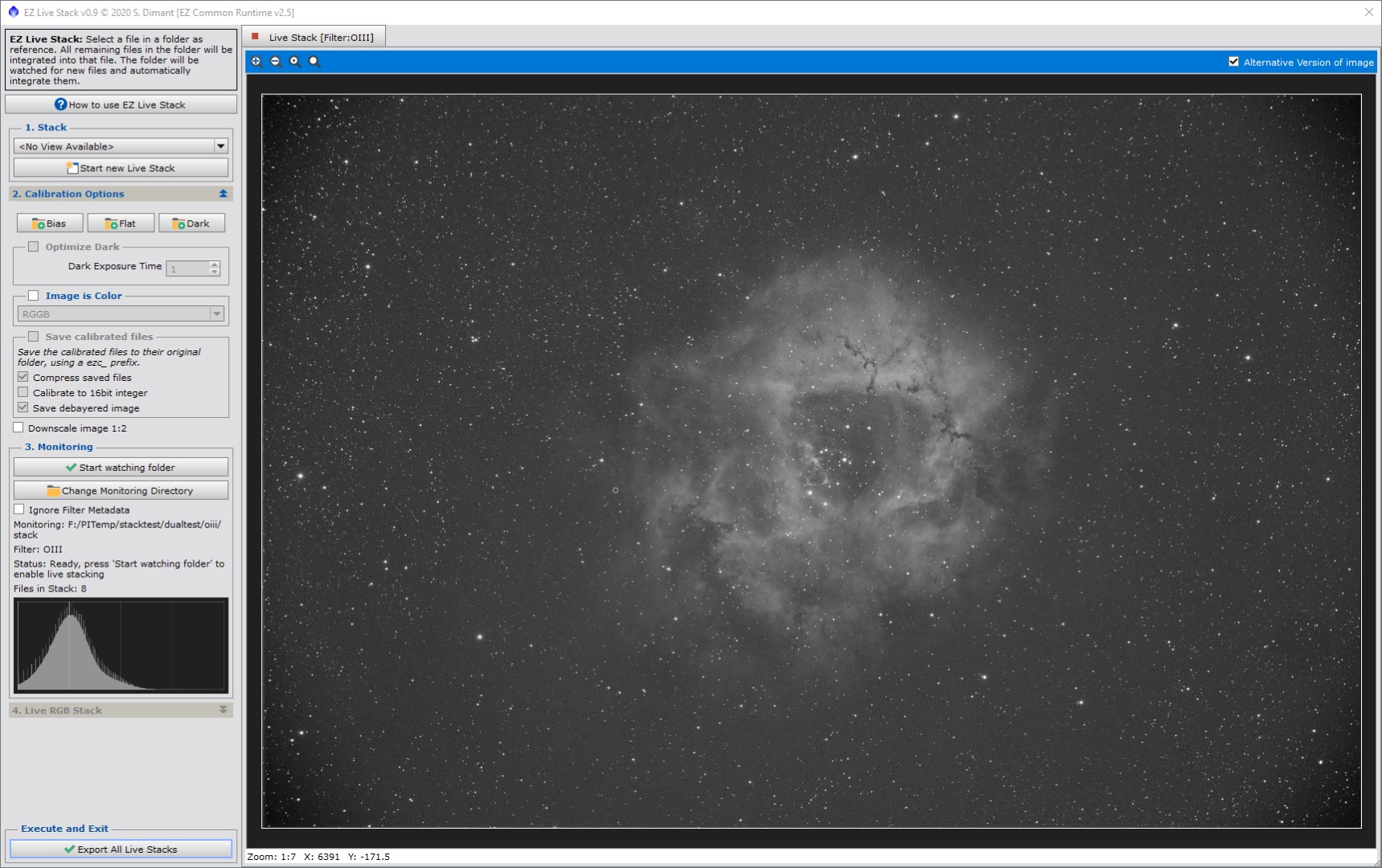Toggle Calibrate to 16bit integer checkbox
Image resolution: width=1382 pixels, height=868 pixels.
point(23,392)
